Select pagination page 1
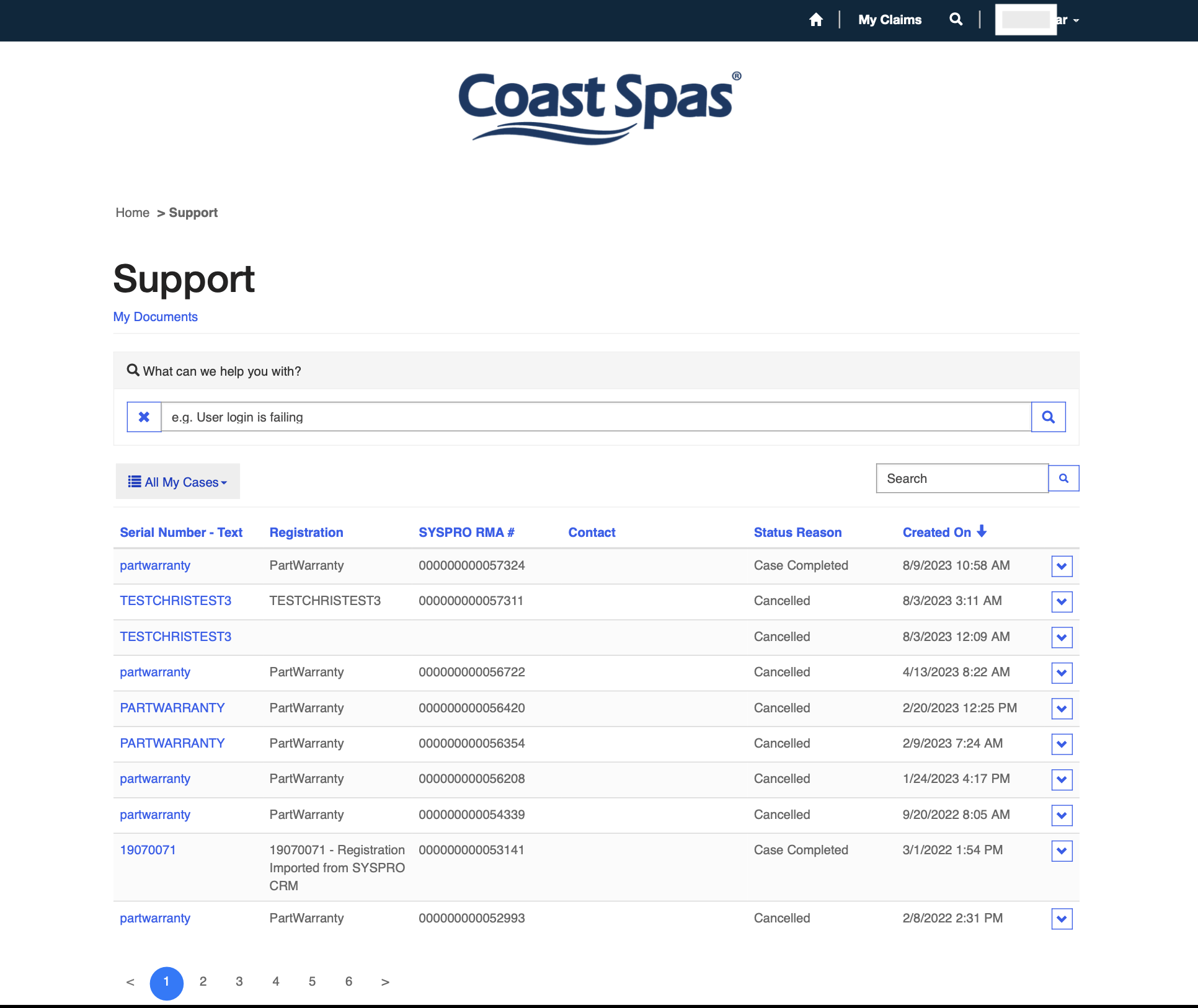This screenshot has width=1198, height=1008. pos(167,983)
